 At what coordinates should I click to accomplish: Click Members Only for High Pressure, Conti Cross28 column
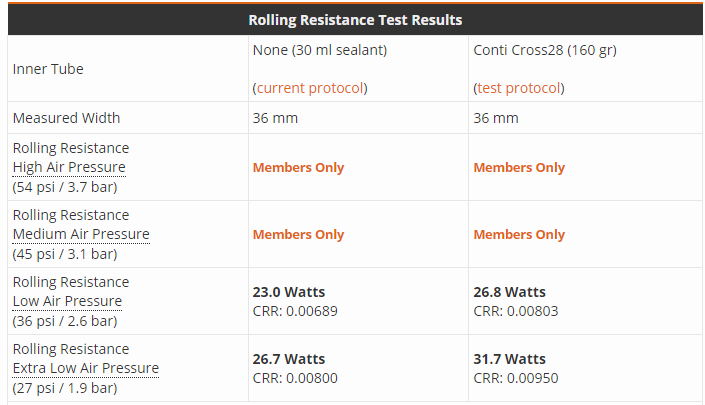click(x=519, y=168)
